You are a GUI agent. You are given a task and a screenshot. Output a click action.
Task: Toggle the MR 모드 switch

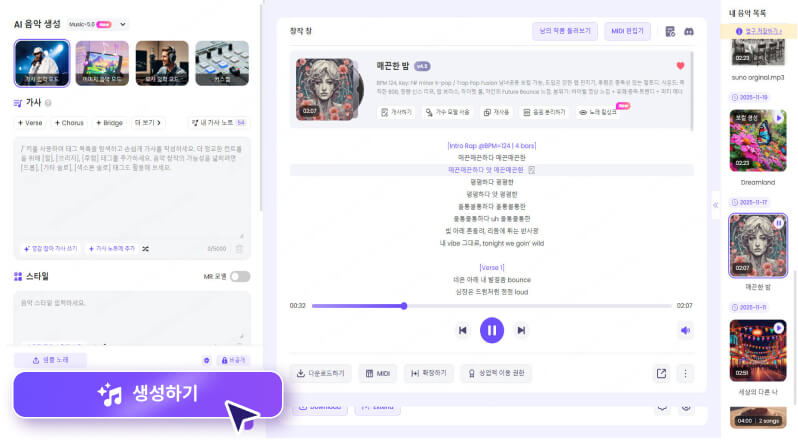pos(240,276)
